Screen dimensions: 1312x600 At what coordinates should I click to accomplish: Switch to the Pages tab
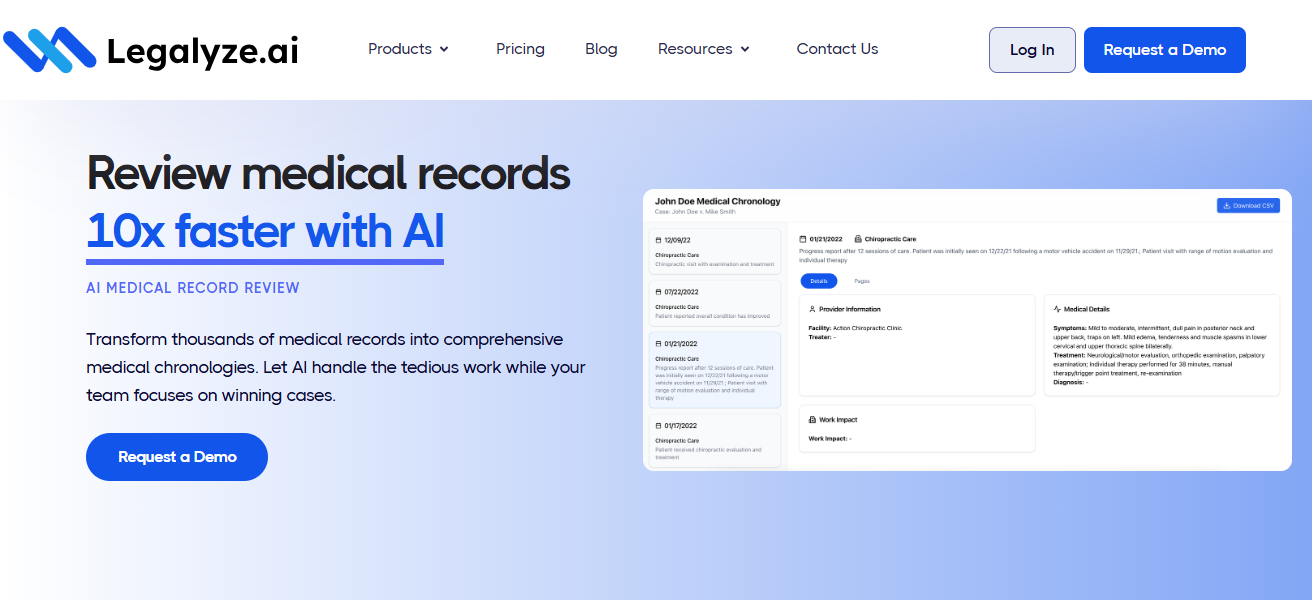click(x=862, y=282)
